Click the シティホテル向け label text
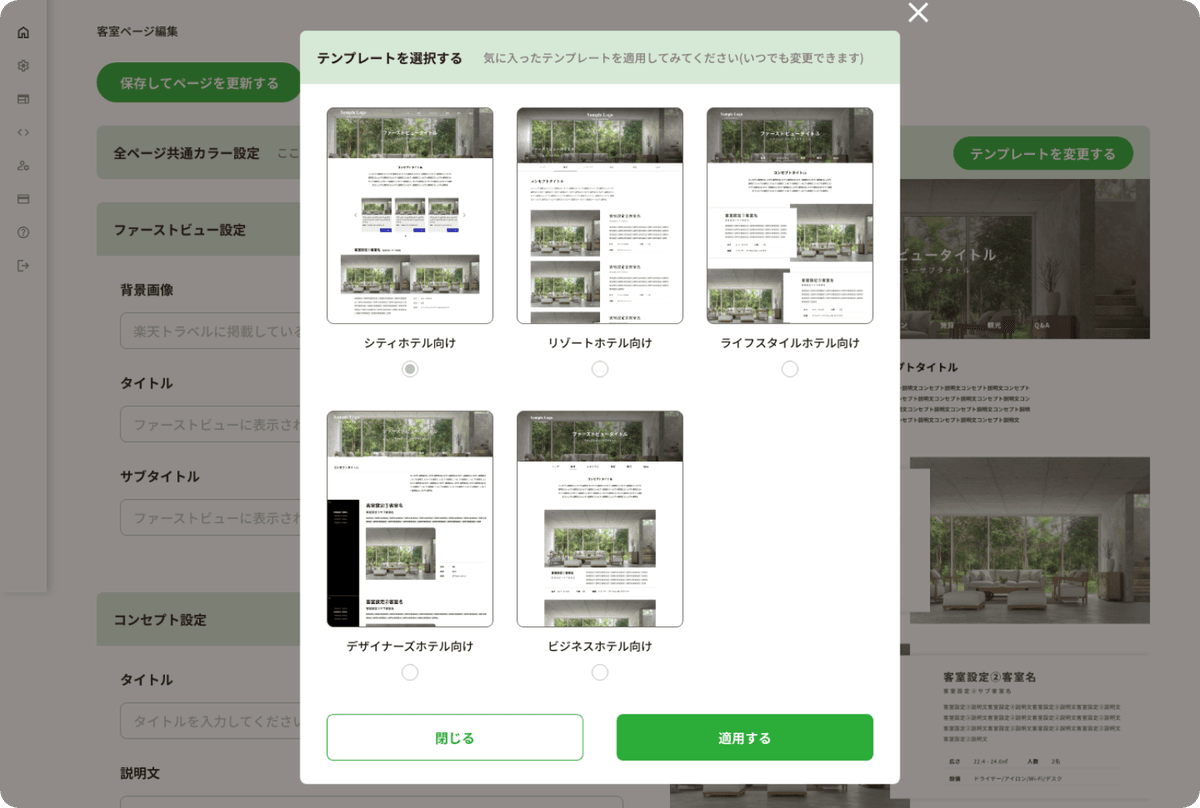 tap(410, 343)
